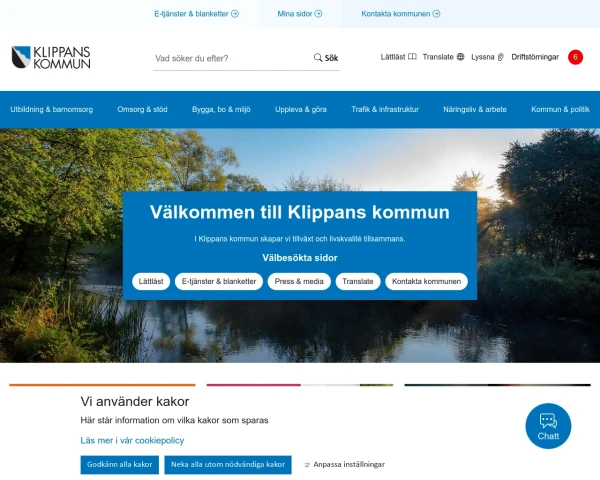Click the Press & media pill link

299,281
